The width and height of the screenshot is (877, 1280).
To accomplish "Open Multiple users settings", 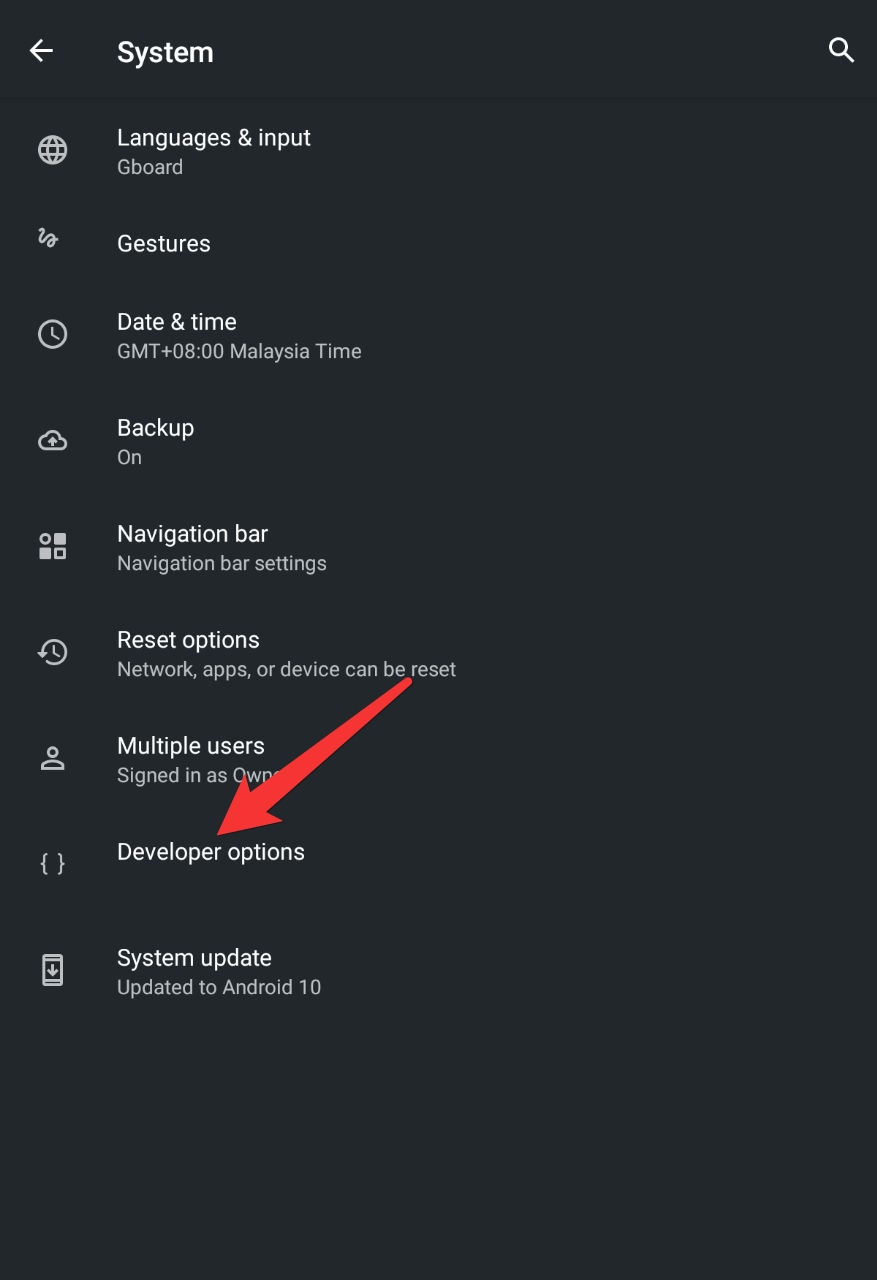I will [438, 759].
